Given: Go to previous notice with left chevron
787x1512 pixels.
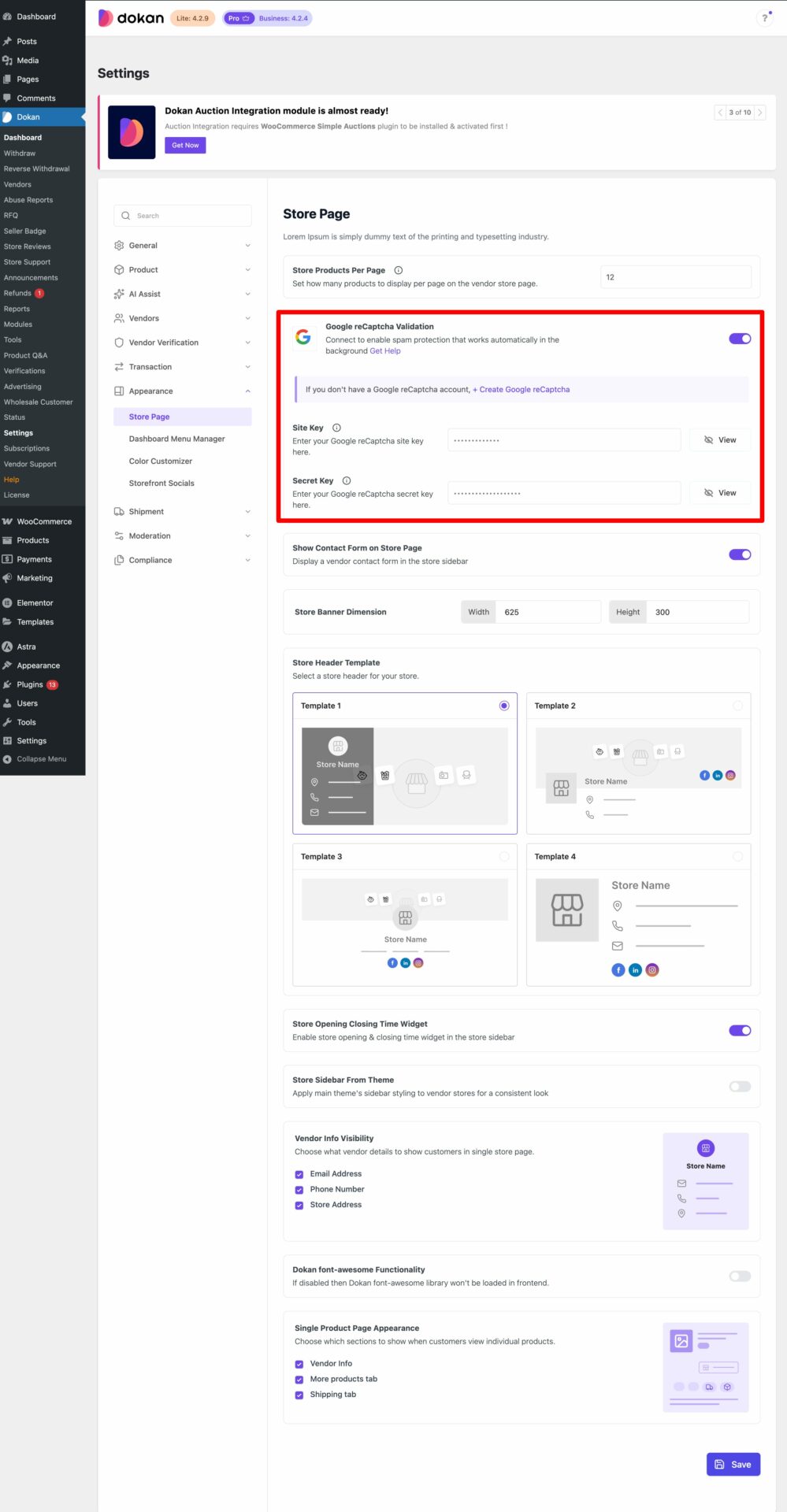Looking at the screenshot, I should pyautogui.click(x=720, y=113).
